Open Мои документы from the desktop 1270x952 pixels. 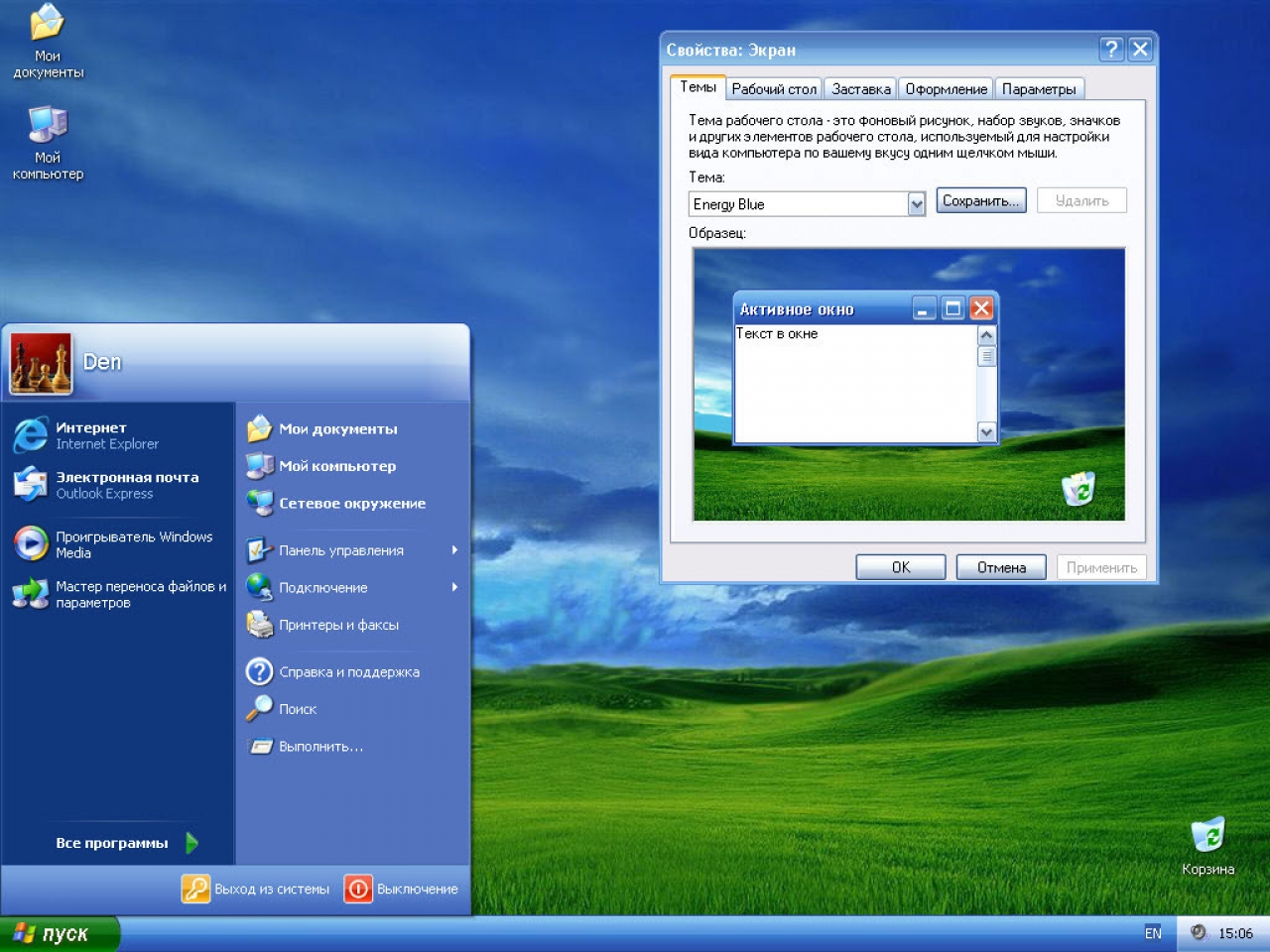coord(46,30)
